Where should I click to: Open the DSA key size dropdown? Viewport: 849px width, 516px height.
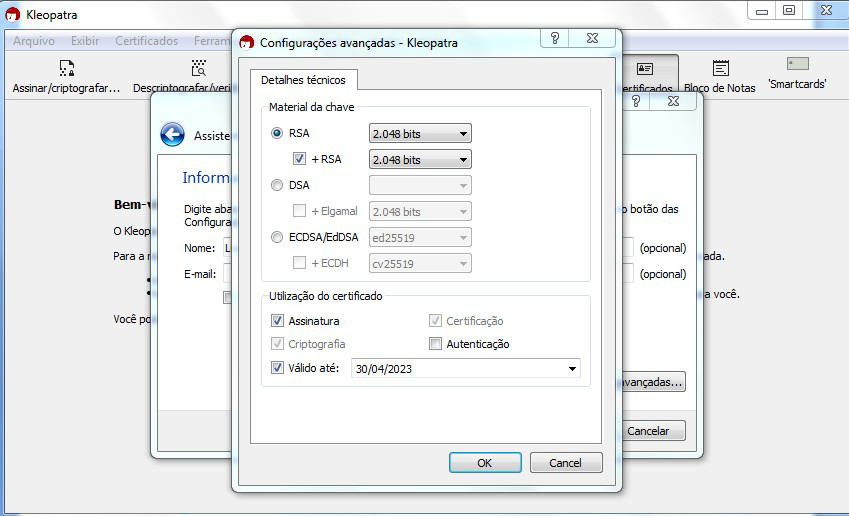coord(420,186)
